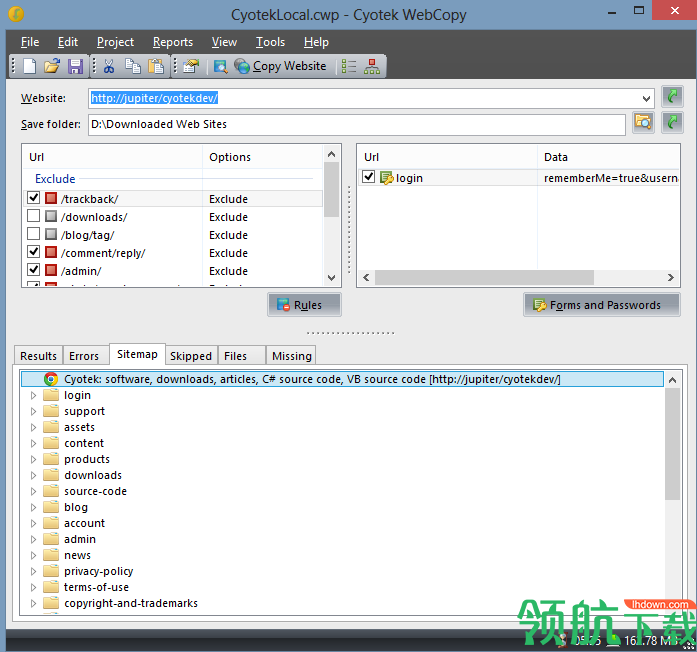Click green arrow next to Website field

[x=672, y=97]
